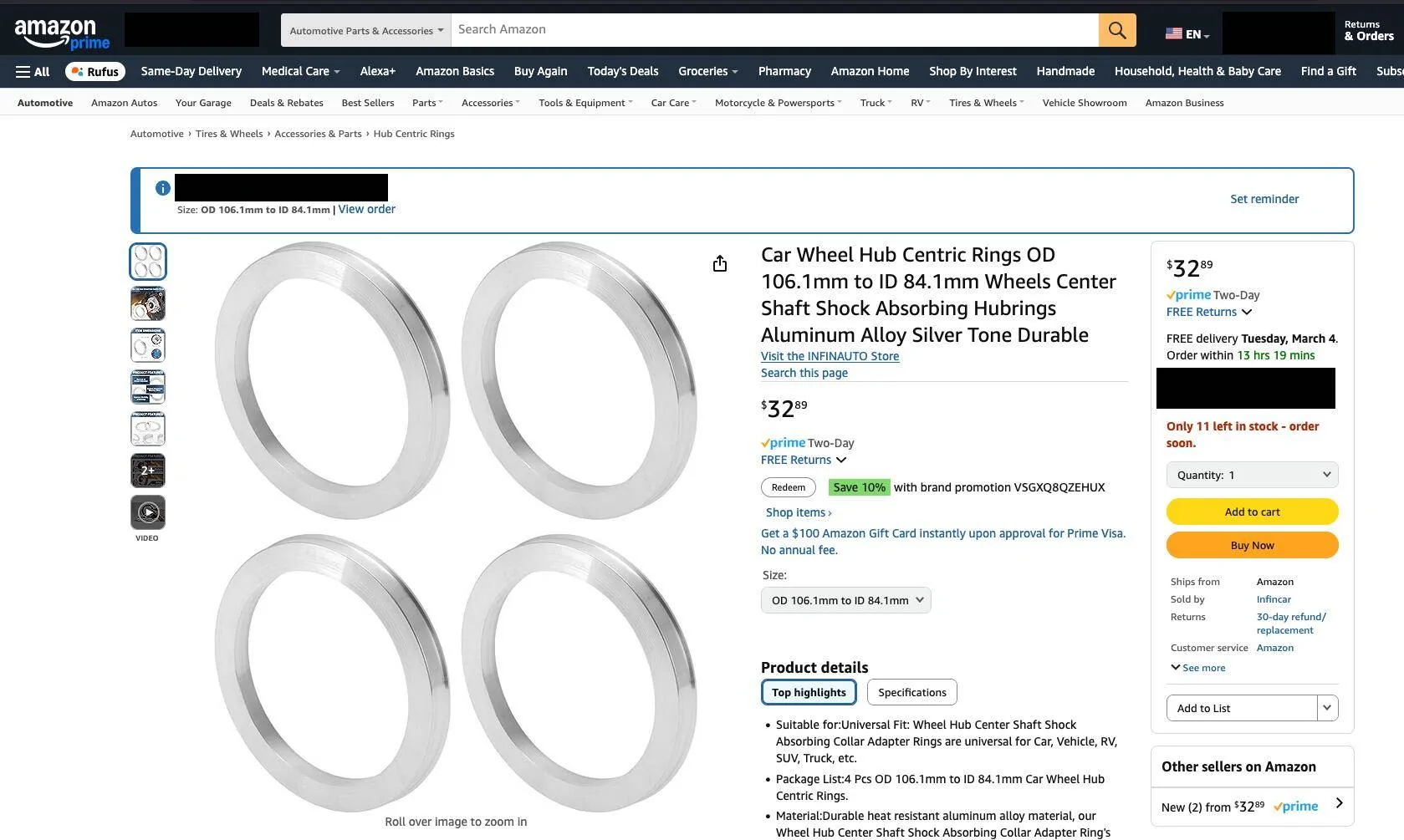Open the Size OD 106.1mm dropdown
1404x840 pixels.
(845, 600)
